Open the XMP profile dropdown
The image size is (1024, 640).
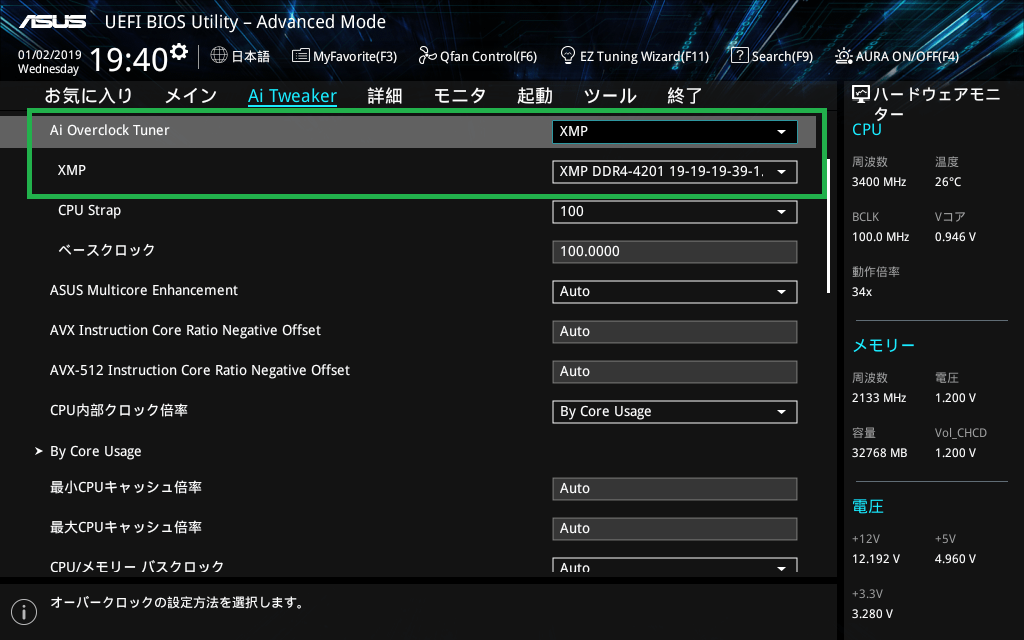pos(675,172)
